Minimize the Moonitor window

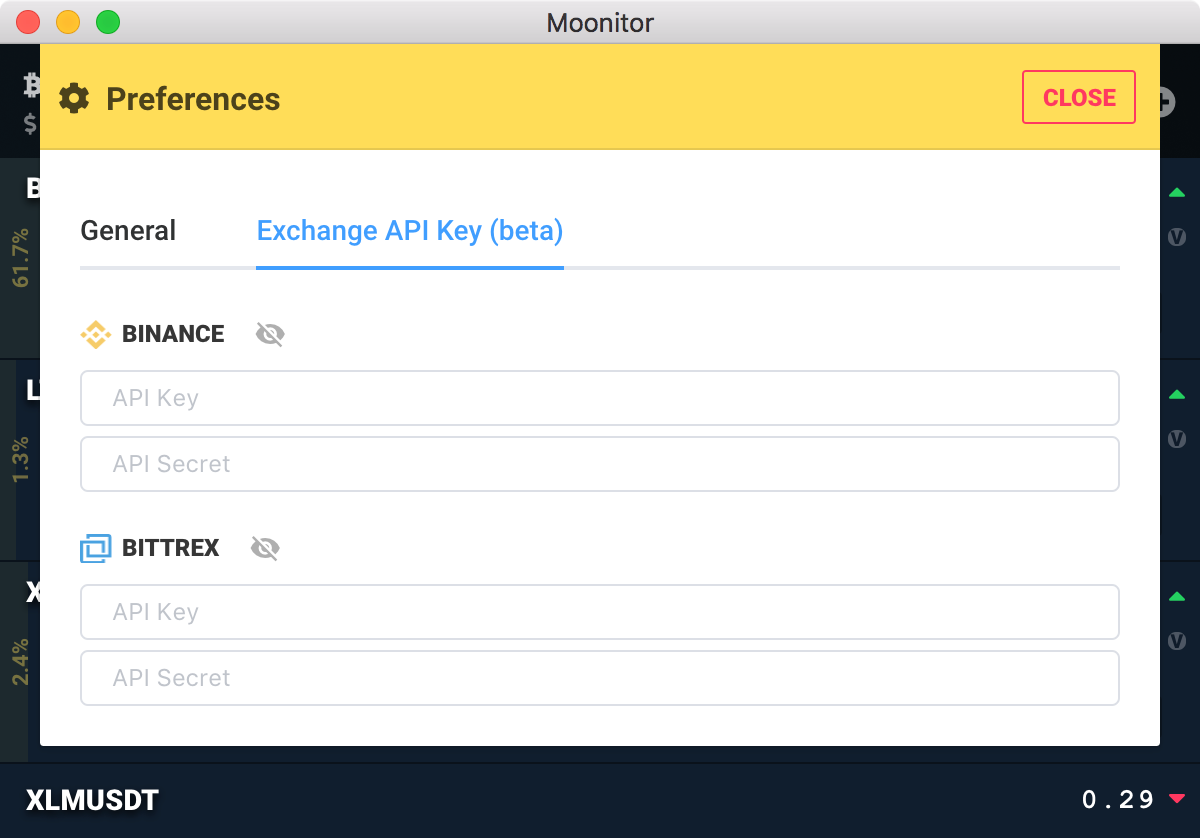(x=68, y=21)
